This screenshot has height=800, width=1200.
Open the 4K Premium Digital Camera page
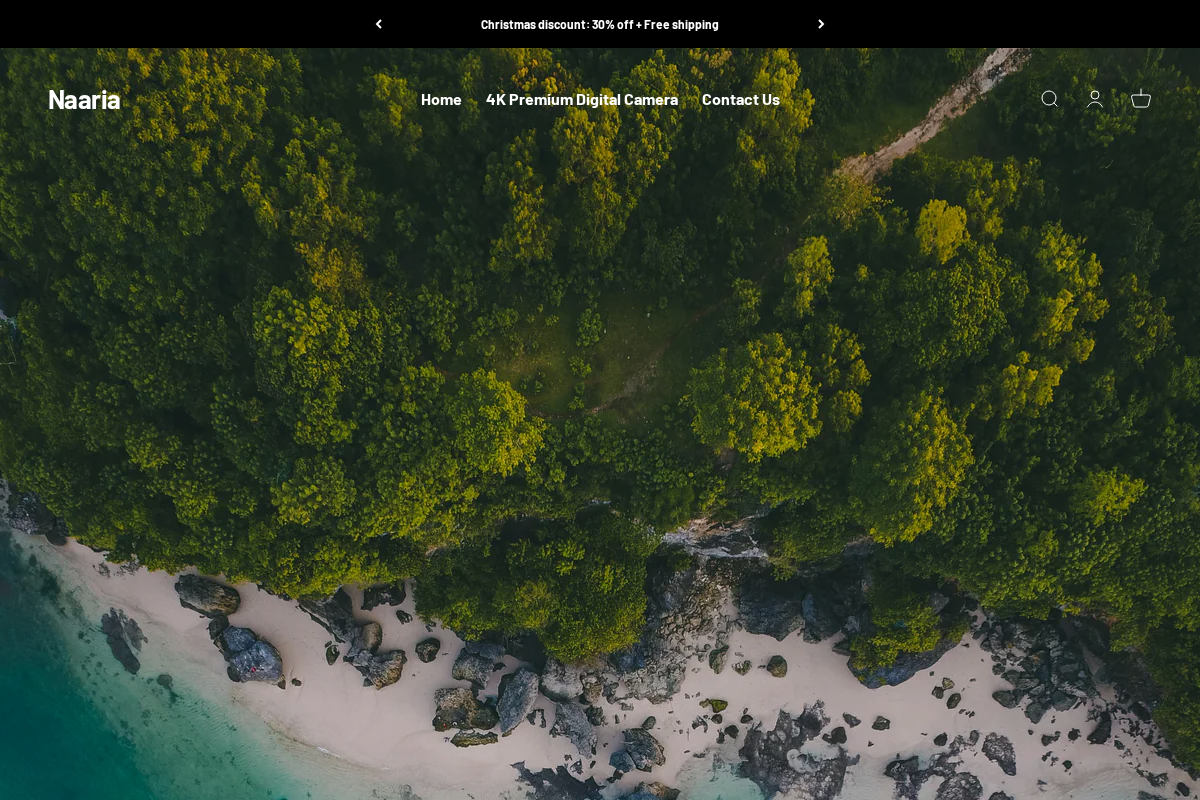(582, 99)
